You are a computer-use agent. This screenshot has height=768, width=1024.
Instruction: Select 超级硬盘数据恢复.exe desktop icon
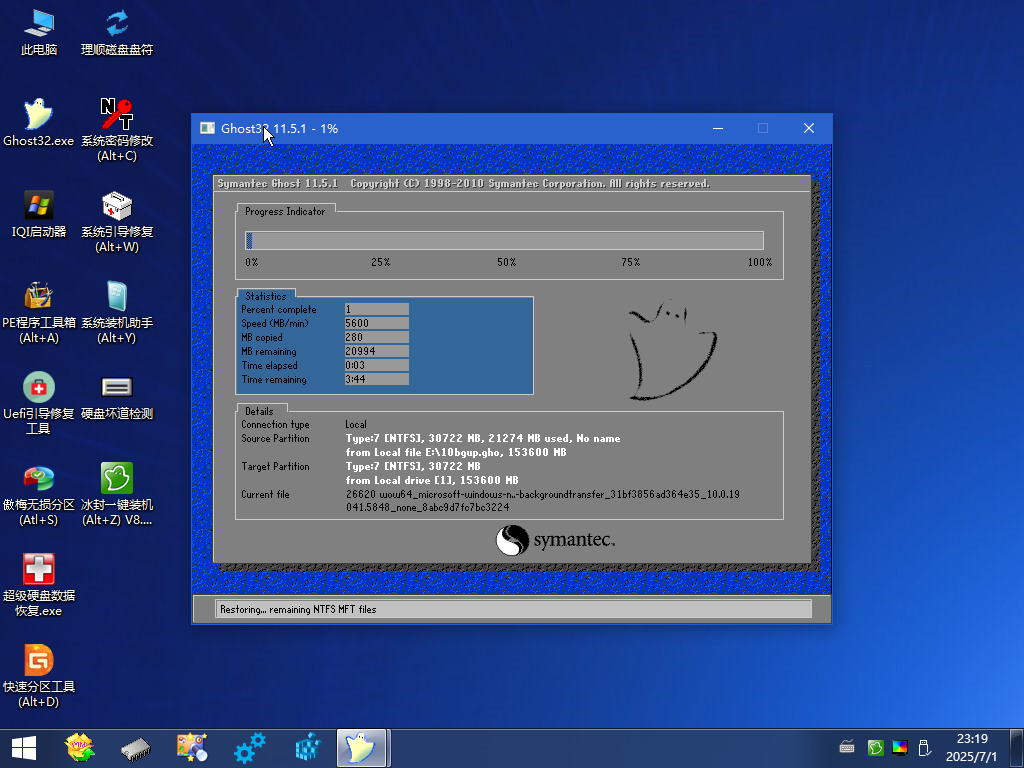pos(39,586)
